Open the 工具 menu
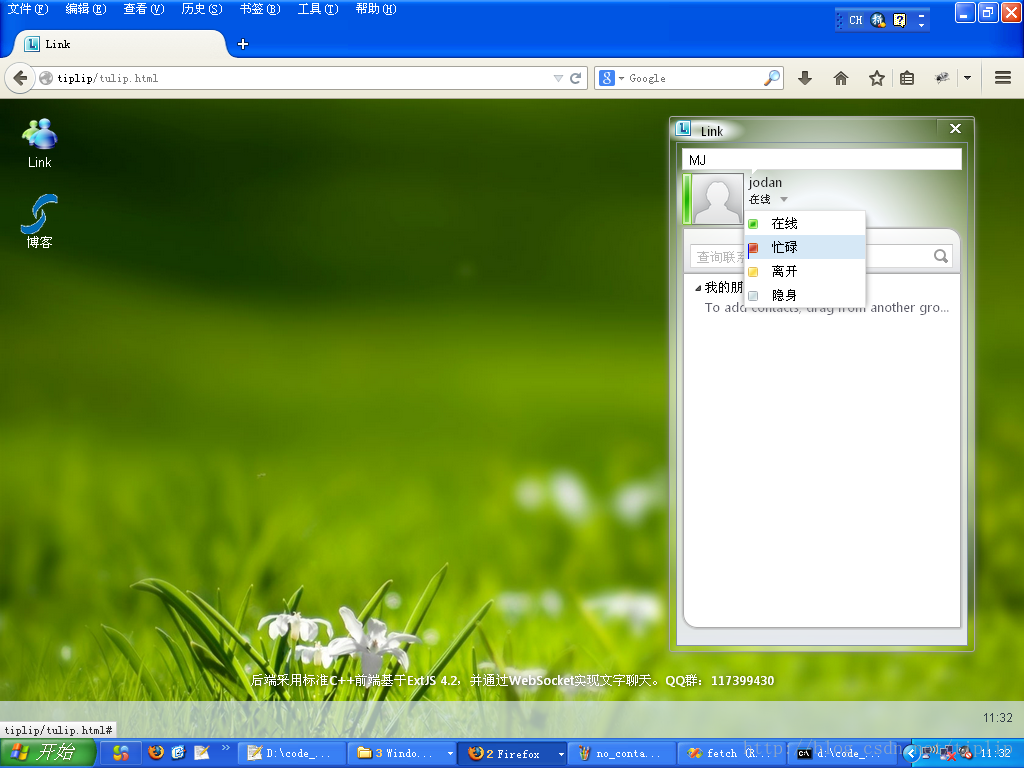Screen dimensions: 1024x768 [x=318, y=9]
